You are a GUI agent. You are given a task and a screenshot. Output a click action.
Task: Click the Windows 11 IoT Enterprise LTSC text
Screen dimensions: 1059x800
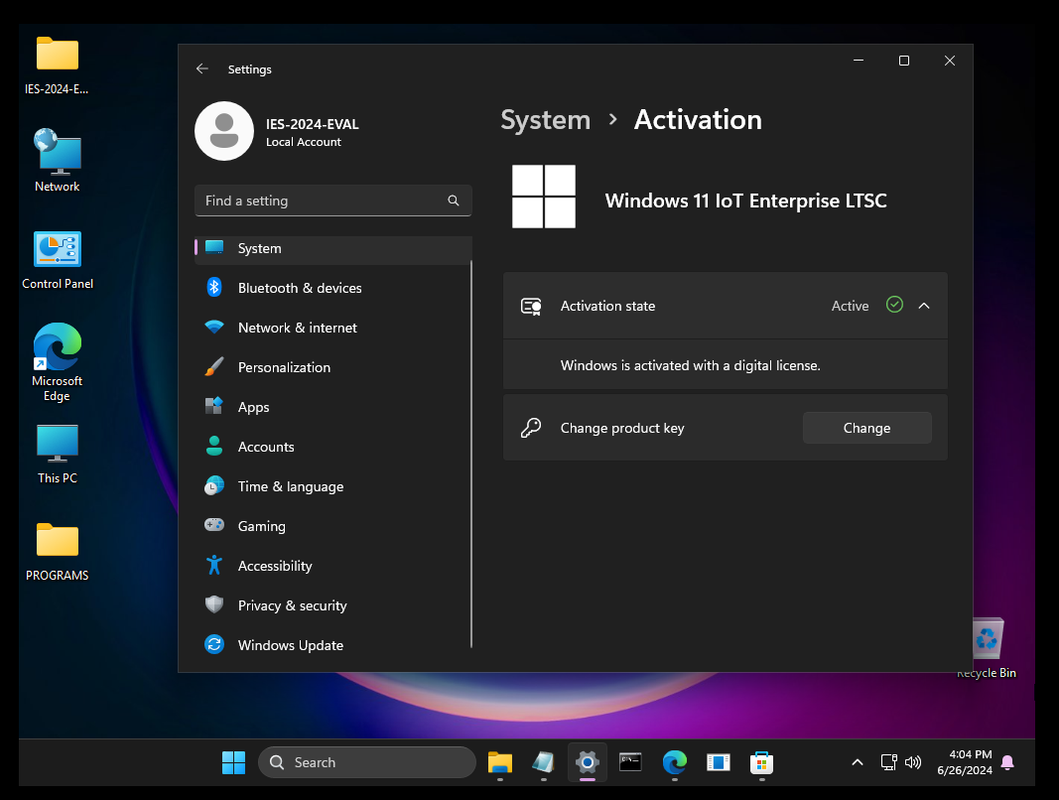(x=746, y=201)
